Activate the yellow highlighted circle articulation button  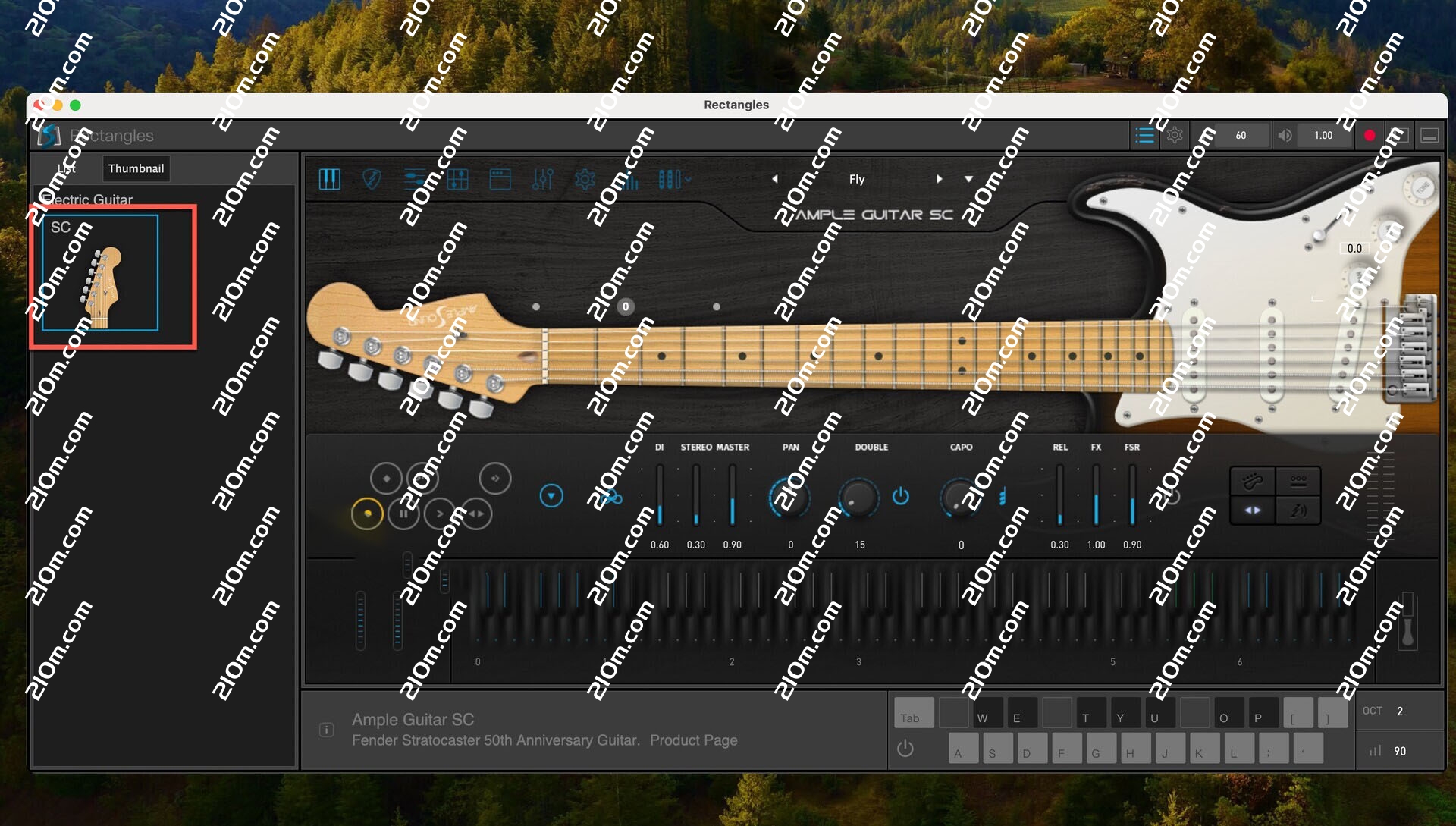pyautogui.click(x=368, y=514)
